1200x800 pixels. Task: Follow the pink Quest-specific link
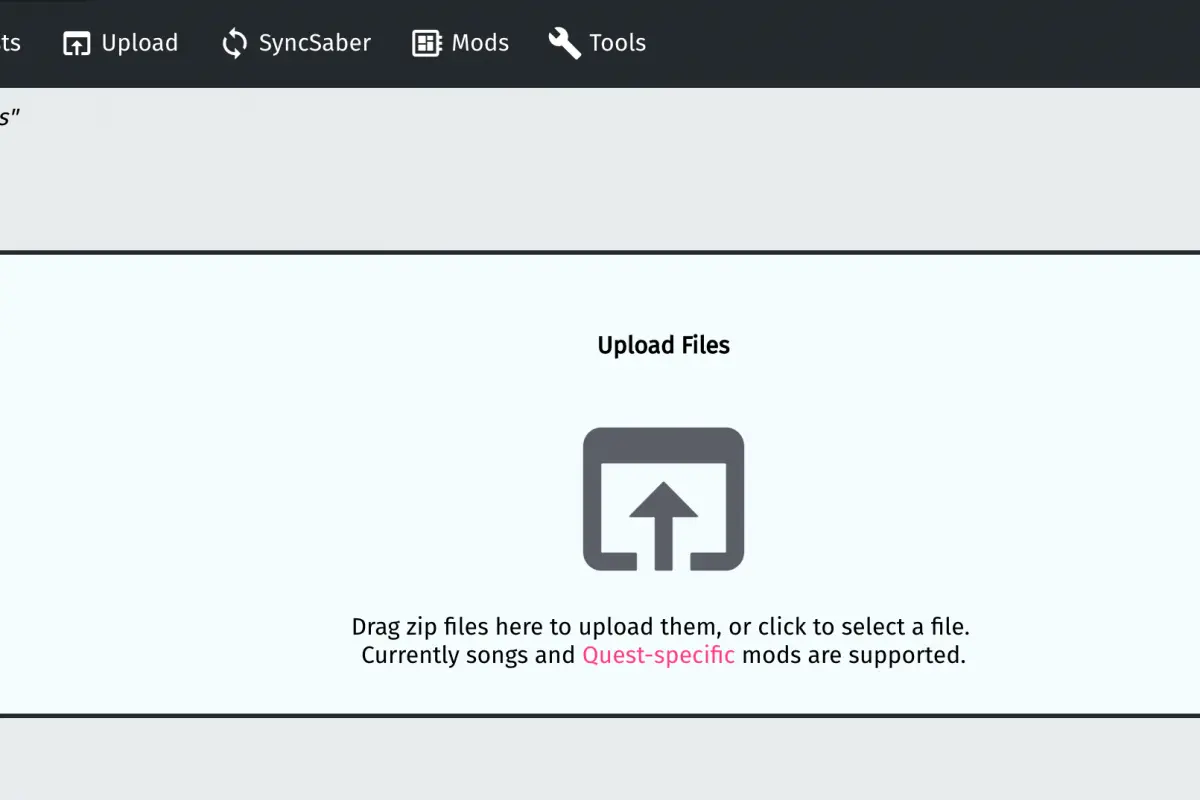click(659, 655)
